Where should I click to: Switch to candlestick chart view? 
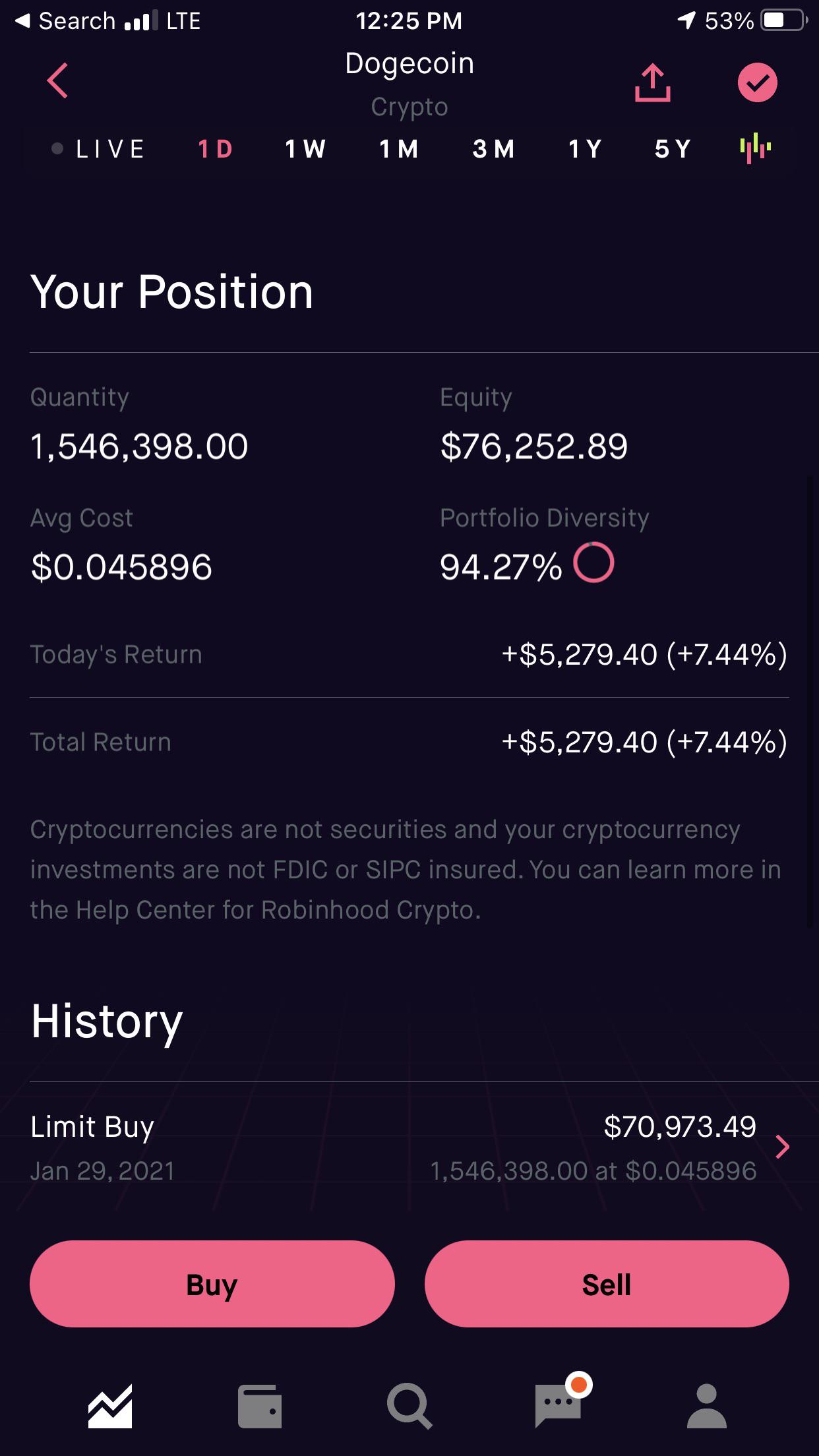tap(756, 148)
